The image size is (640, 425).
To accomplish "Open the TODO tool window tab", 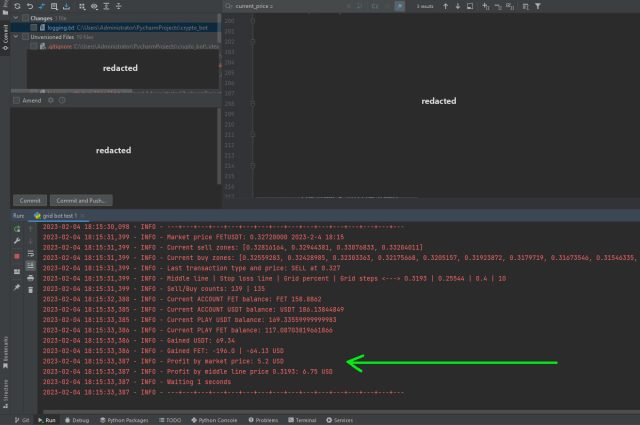I will pyautogui.click(x=170, y=420).
